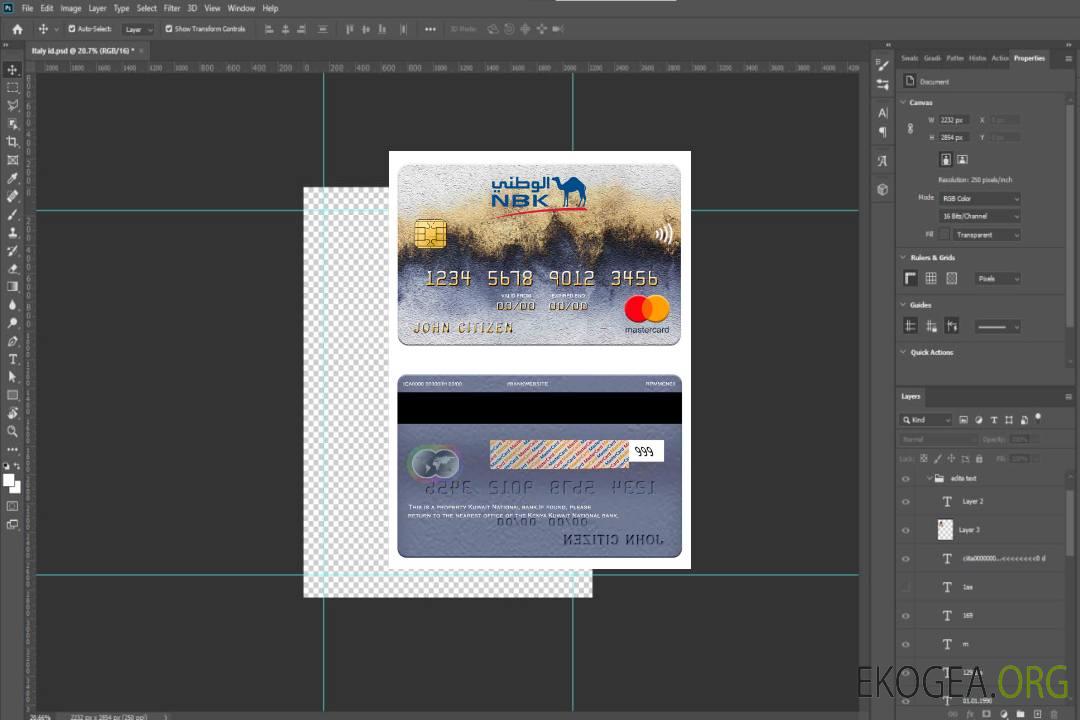Open the 16 Bits/Channel dropdown
Image resolution: width=1080 pixels, height=720 pixels.
click(979, 216)
